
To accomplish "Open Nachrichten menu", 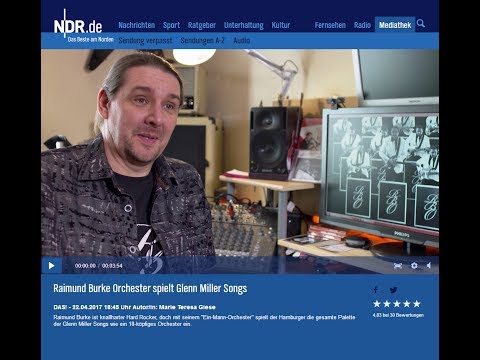I will click(137, 25).
